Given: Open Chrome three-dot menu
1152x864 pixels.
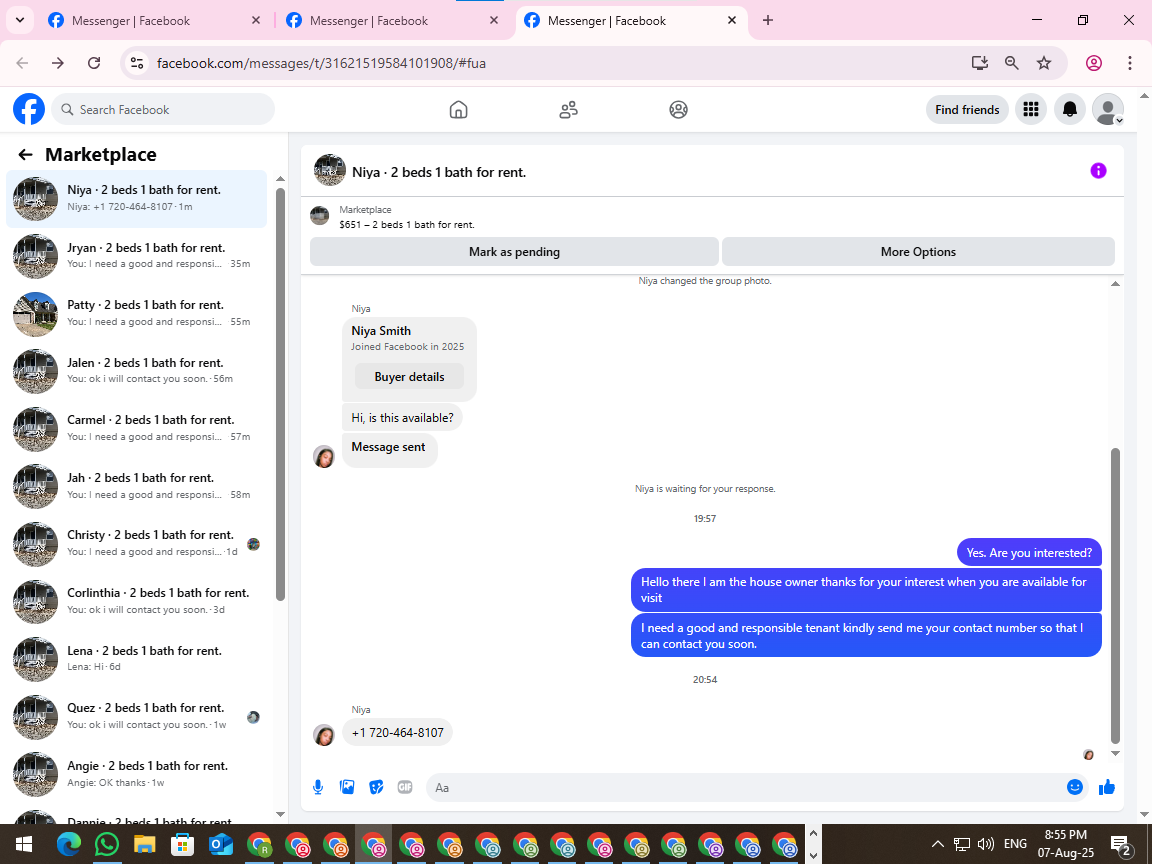Looking at the screenshot, I should point(1130,63).
